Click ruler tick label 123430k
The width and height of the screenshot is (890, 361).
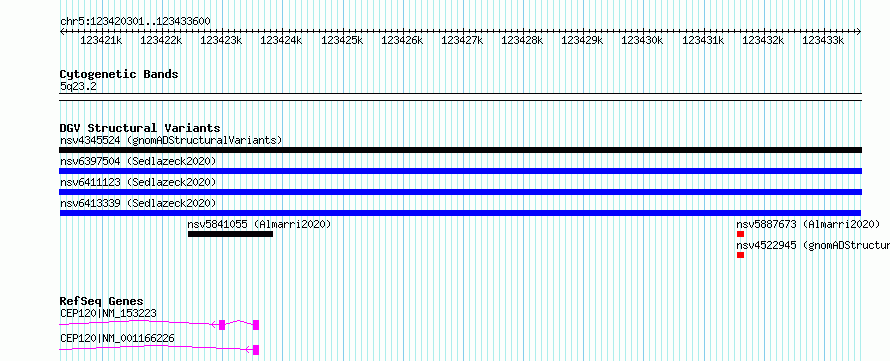coord(642,40)
